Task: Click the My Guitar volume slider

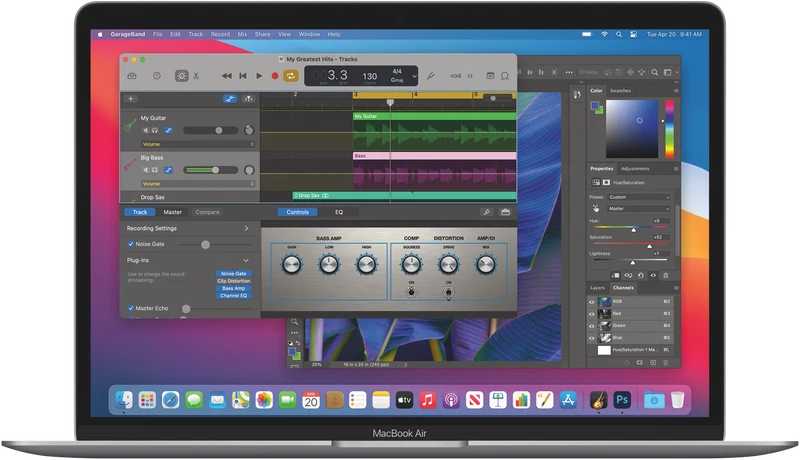Action: (x=211, y=131)
